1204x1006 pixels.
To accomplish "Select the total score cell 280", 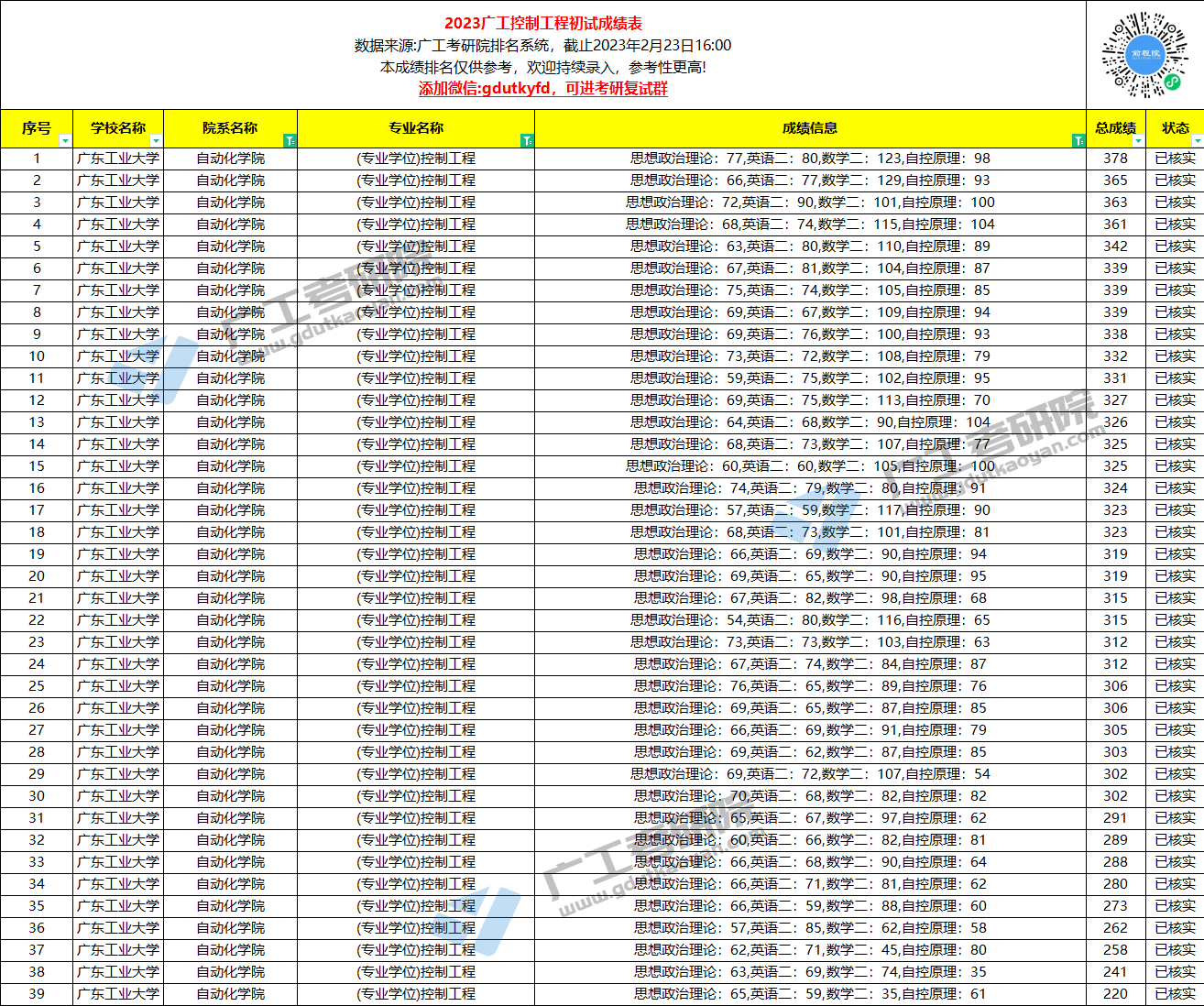I will point(1116,884).
